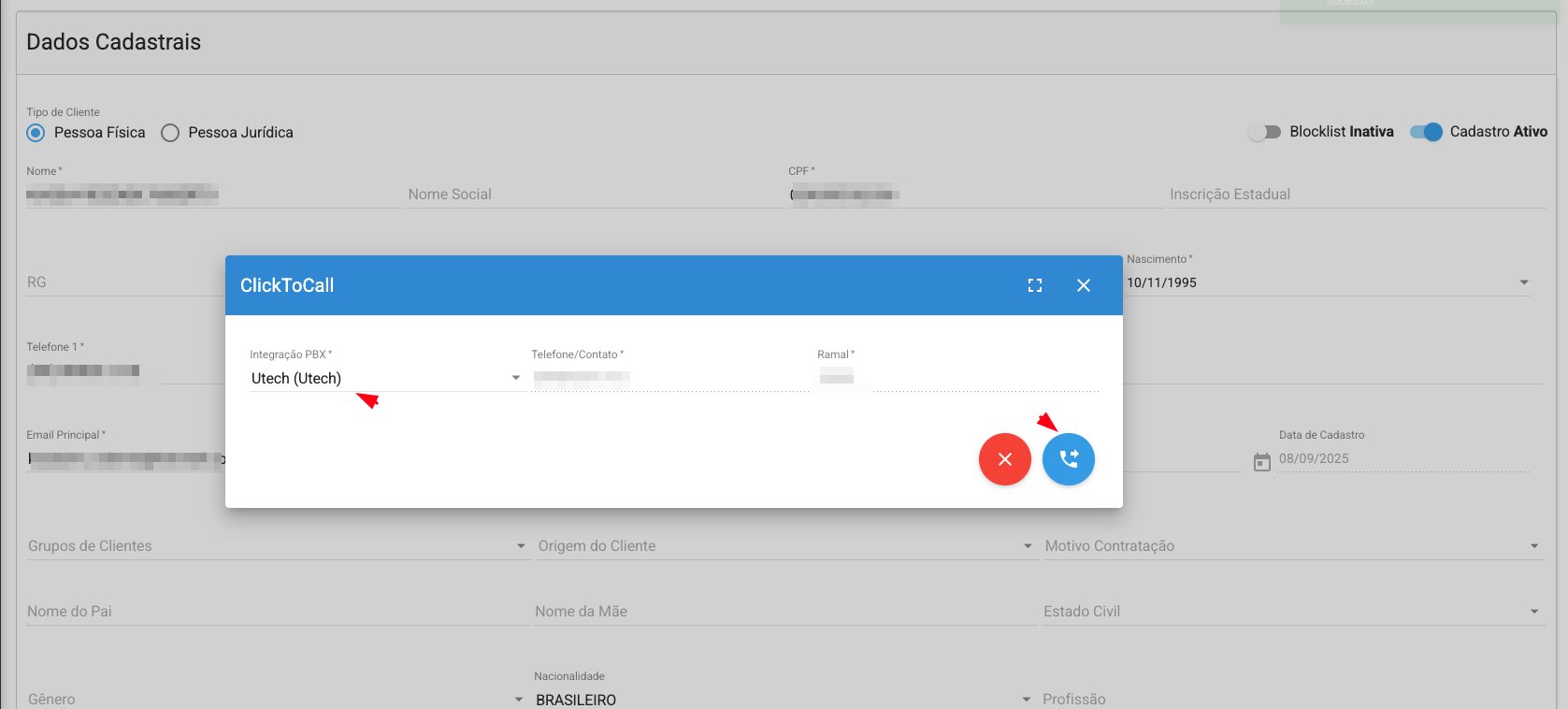
Task: Click the Nome da Mãe field
Action: [784, 612]
